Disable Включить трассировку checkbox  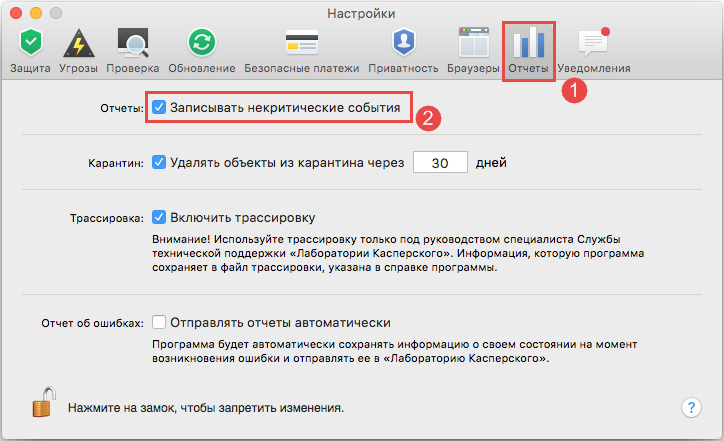tap(159, 217)
